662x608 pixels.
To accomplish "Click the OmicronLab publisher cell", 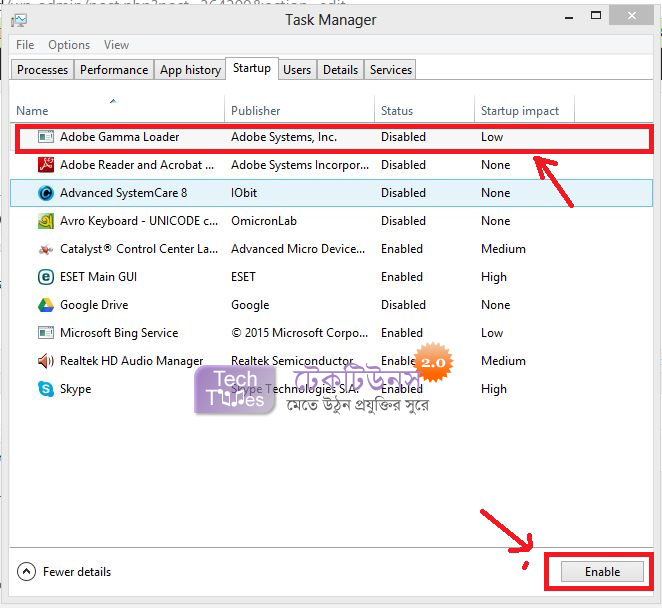I will pos(264,221).
